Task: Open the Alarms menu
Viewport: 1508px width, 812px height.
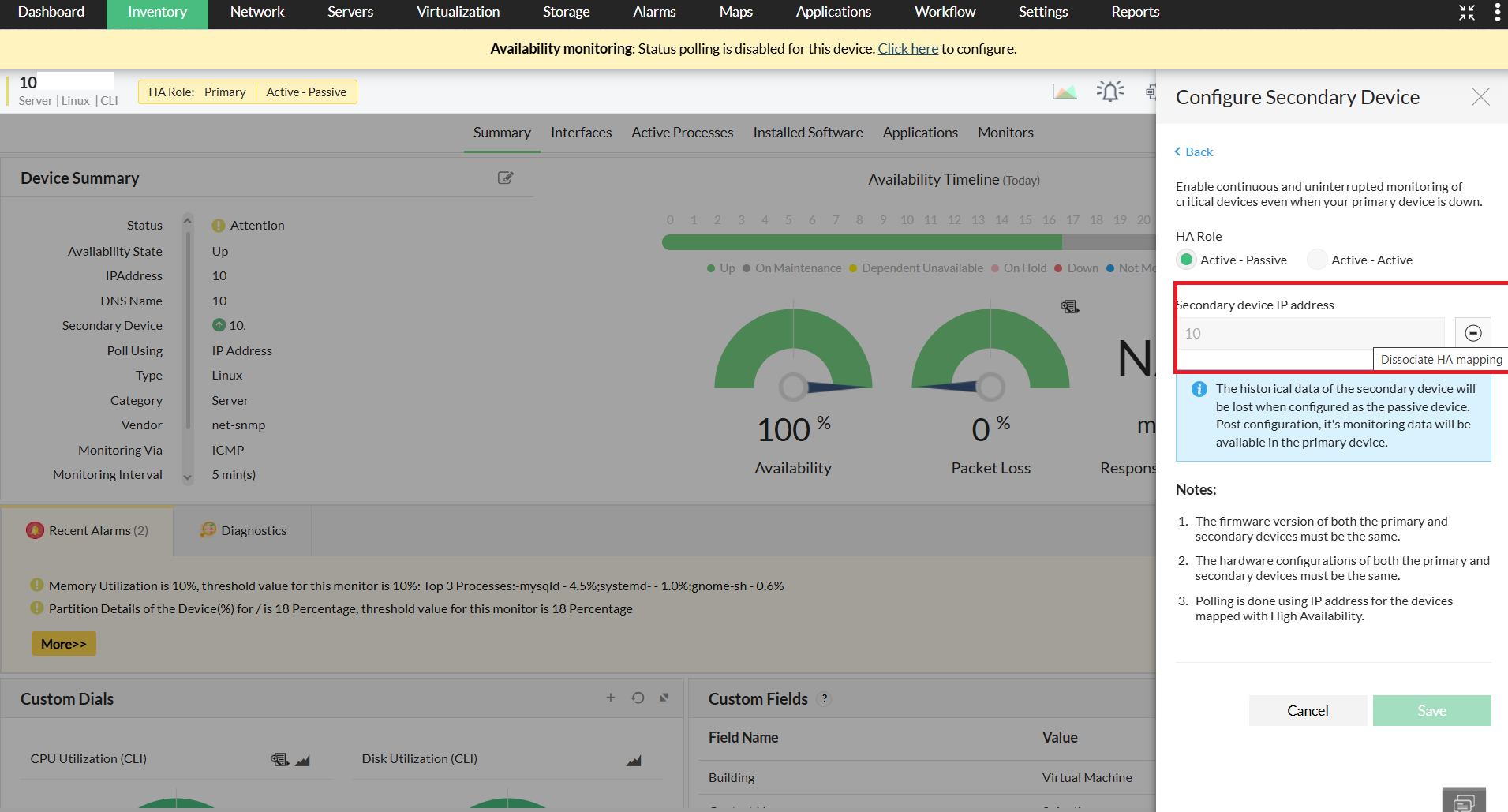Action: click(x=653, y=13)
